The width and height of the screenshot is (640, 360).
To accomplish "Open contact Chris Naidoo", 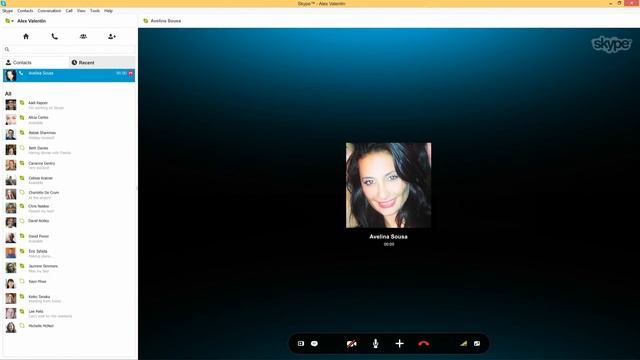I will [x=69, y=208].
